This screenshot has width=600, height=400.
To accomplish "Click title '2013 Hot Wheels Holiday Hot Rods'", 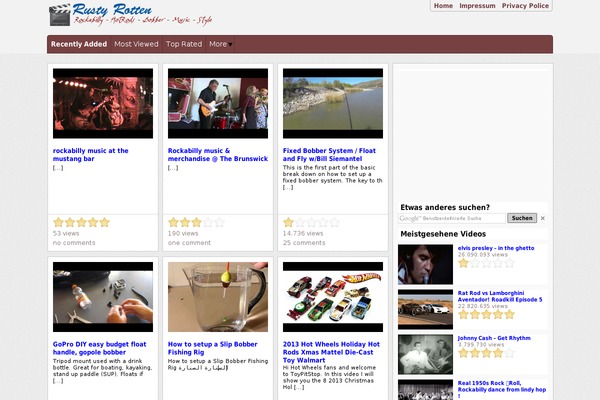I will pos(331,352).
